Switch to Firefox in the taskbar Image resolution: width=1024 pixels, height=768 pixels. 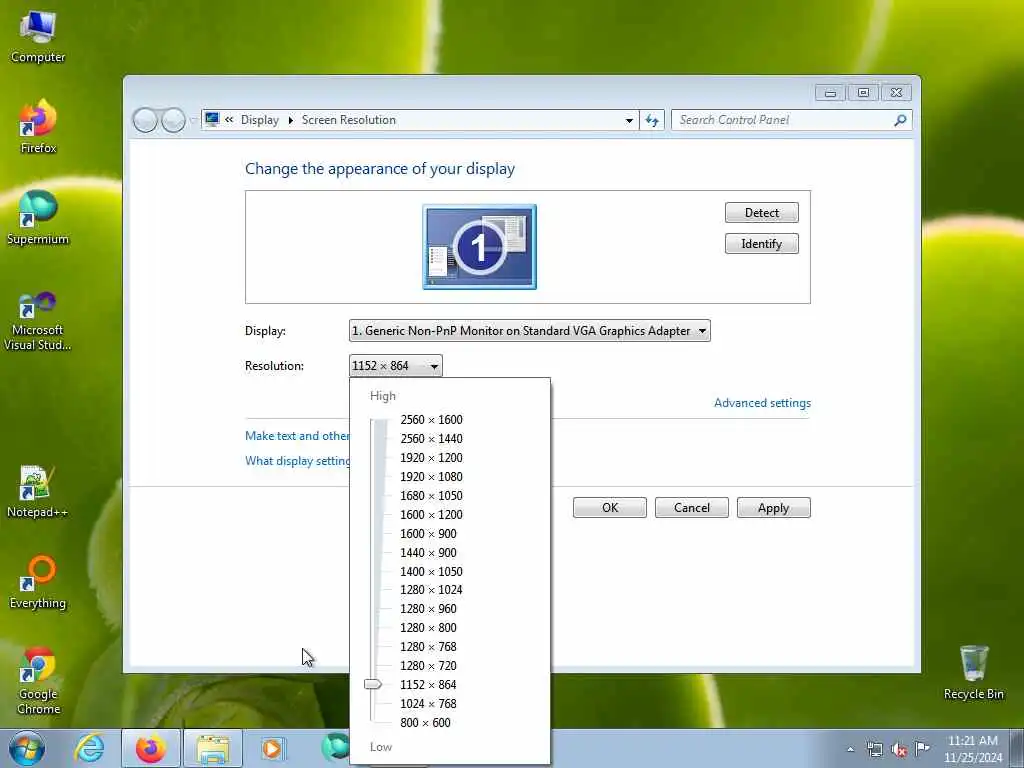click(151, 748)
